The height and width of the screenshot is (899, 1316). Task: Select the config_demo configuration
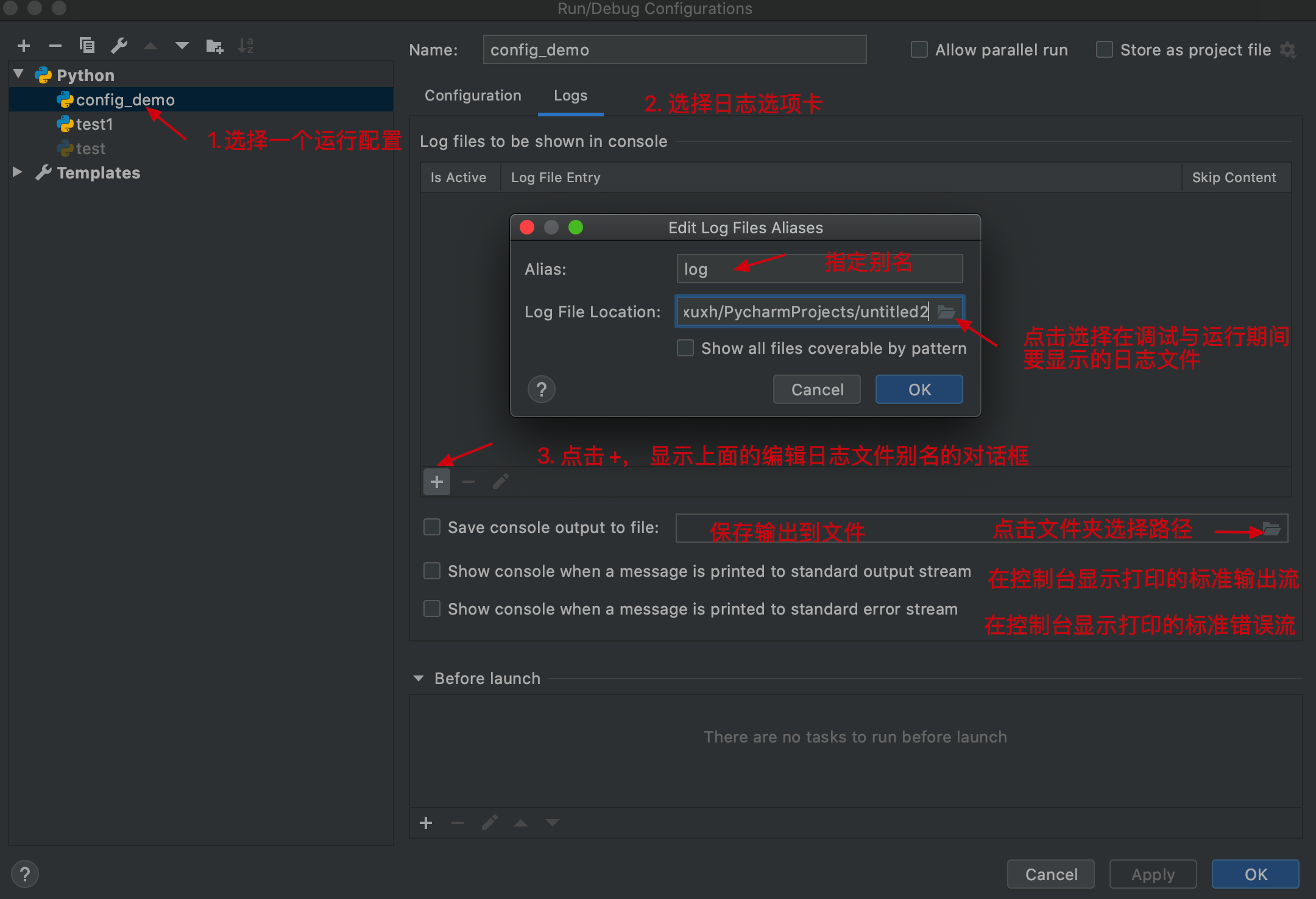(201, 99)
